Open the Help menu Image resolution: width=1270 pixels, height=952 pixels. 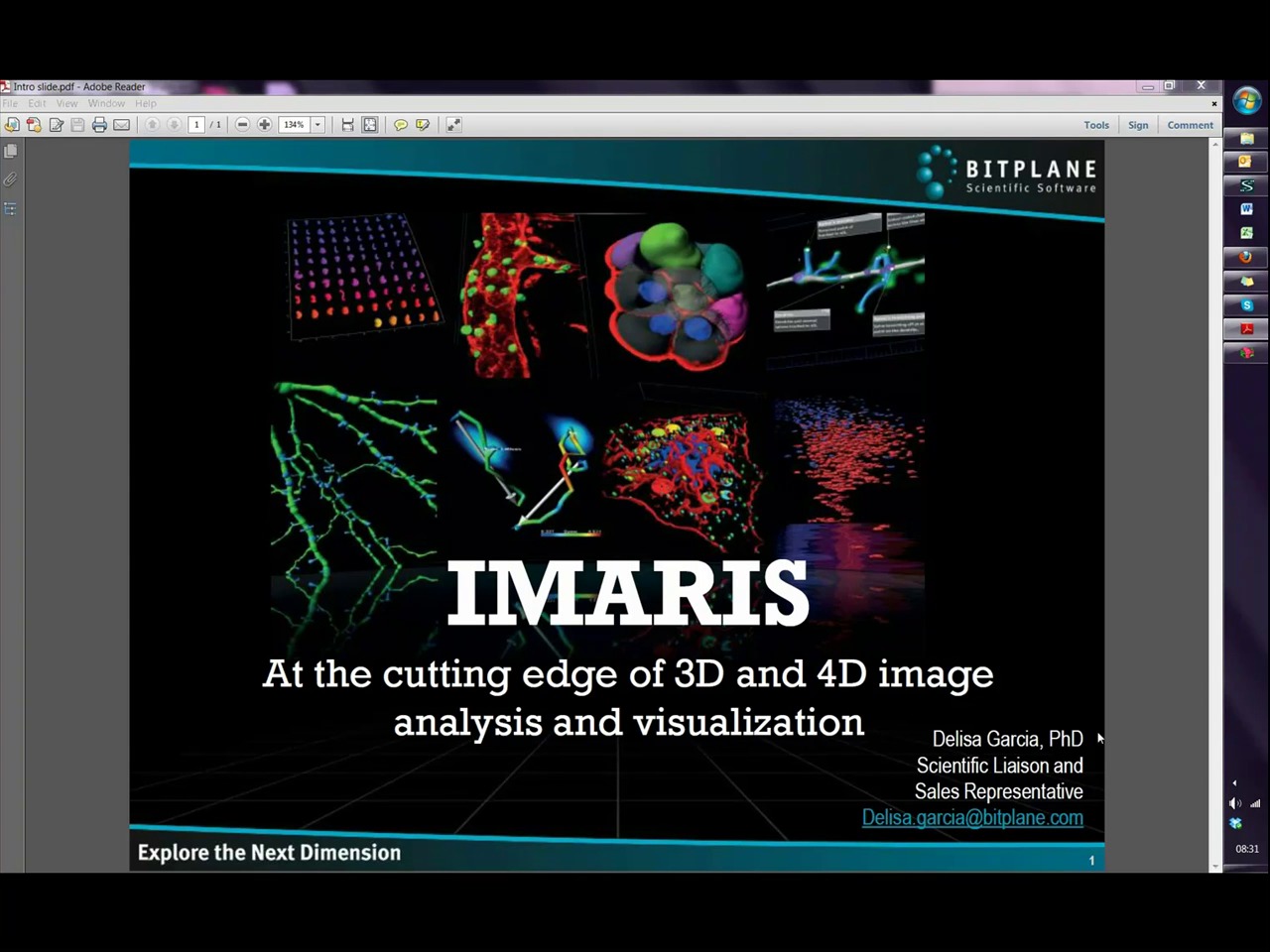point(146,103)
